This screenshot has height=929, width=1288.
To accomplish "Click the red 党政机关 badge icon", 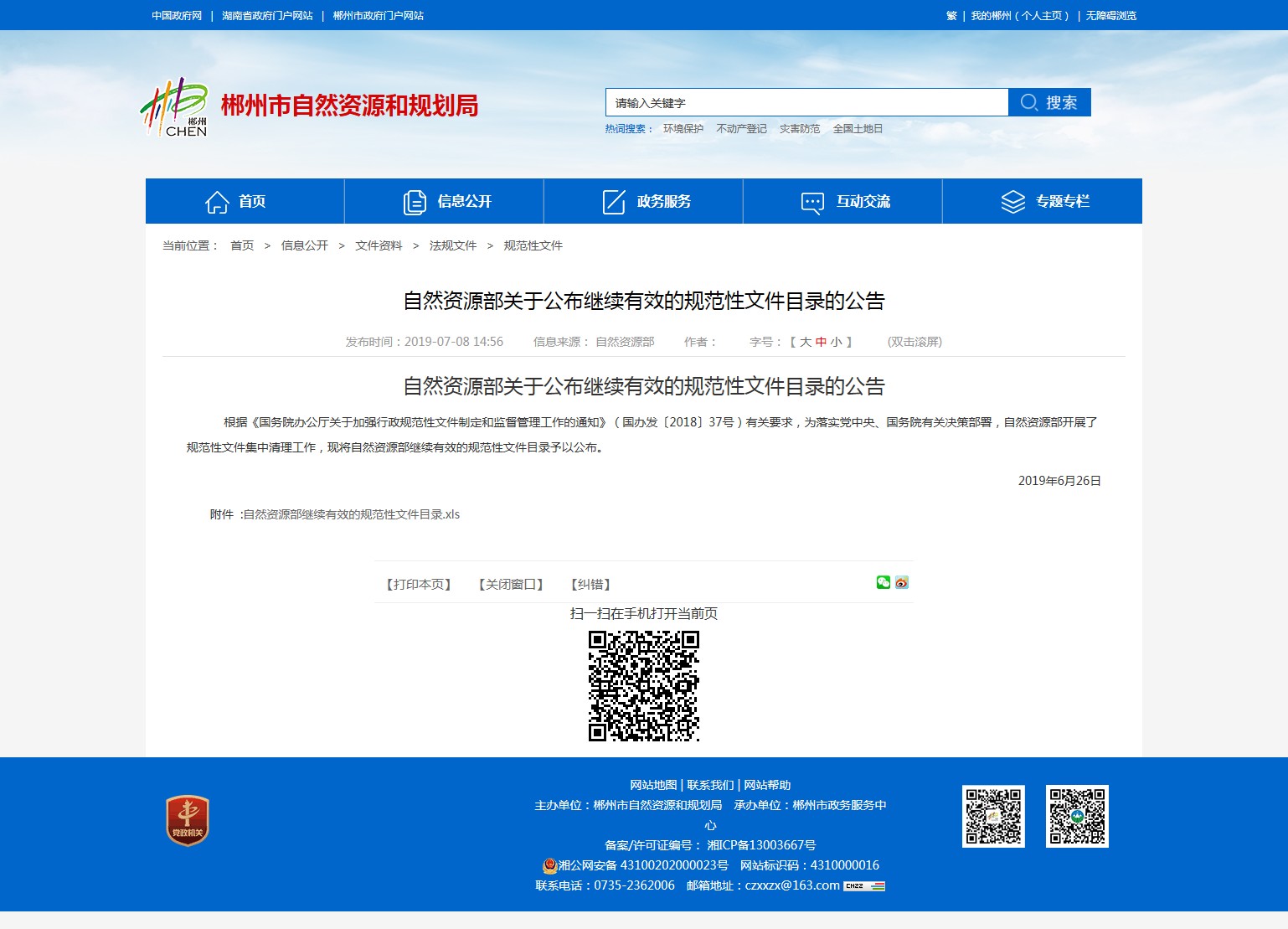I will pyautogui.click(x=188, y=820).
